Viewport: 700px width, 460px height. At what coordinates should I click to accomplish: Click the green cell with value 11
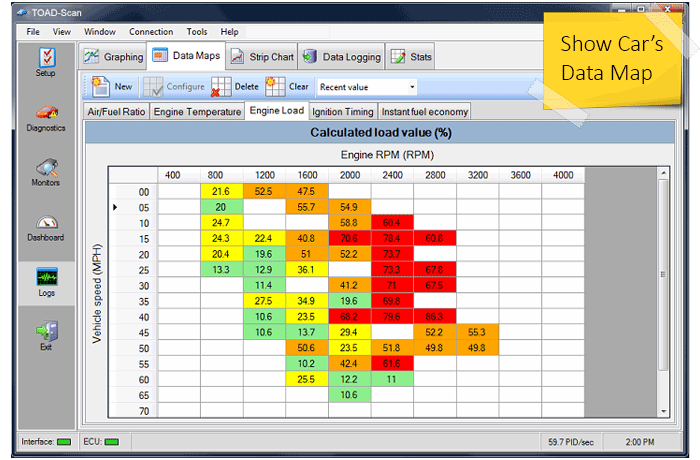392,379
